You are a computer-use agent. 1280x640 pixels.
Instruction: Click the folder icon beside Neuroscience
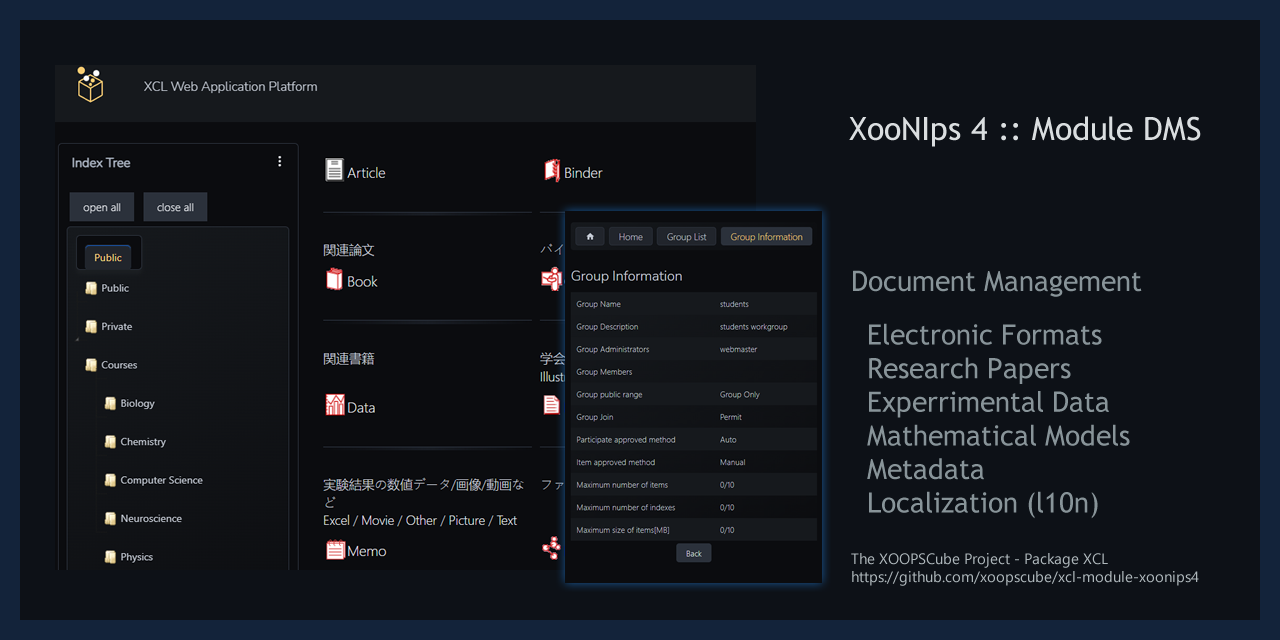[x=110, y=518]
